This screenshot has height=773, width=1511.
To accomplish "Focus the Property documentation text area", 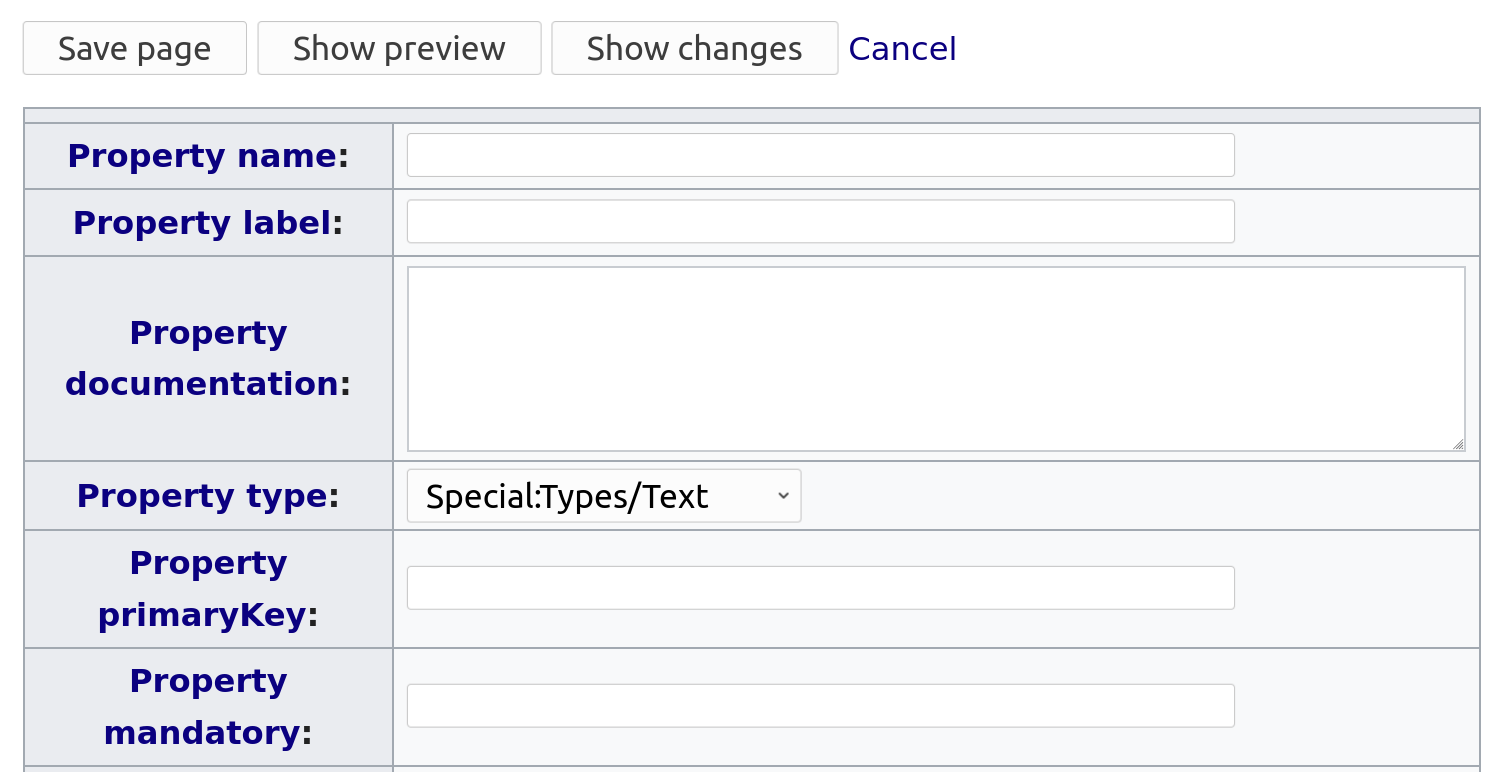I will [x=936, y=357].
